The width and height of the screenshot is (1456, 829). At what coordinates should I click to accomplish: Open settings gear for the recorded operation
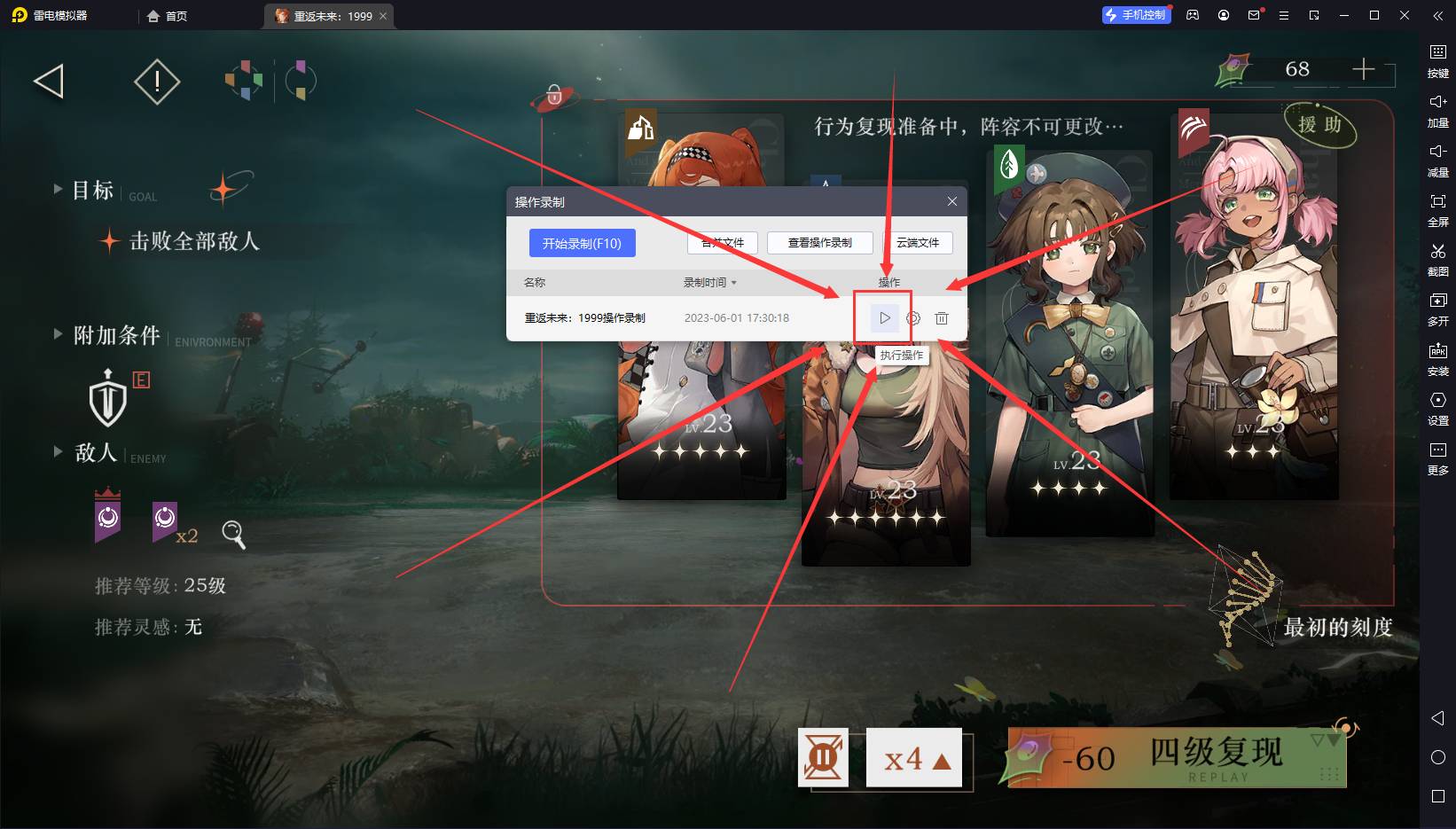(913, 318)
